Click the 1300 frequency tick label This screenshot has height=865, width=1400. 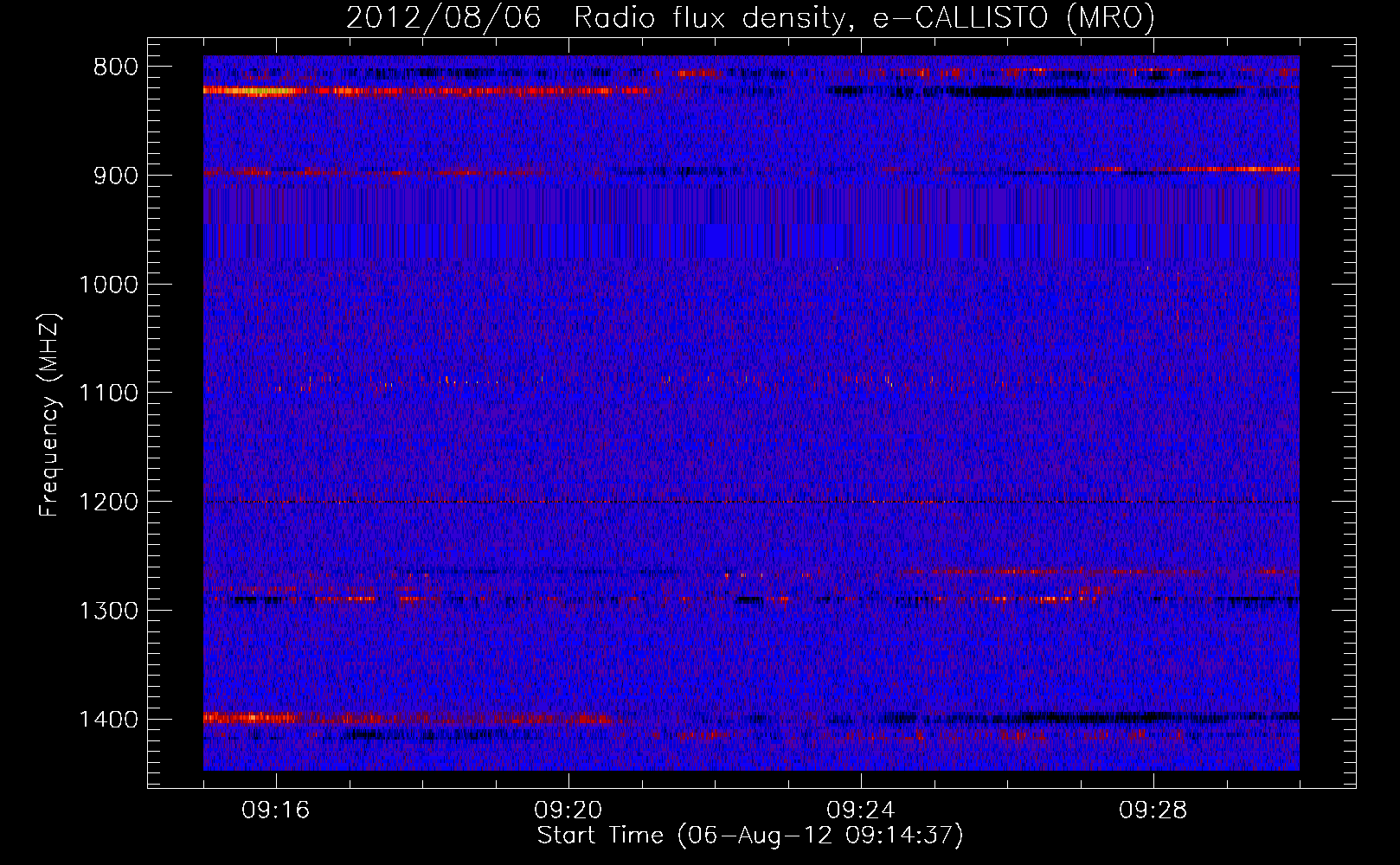point(109,611)
